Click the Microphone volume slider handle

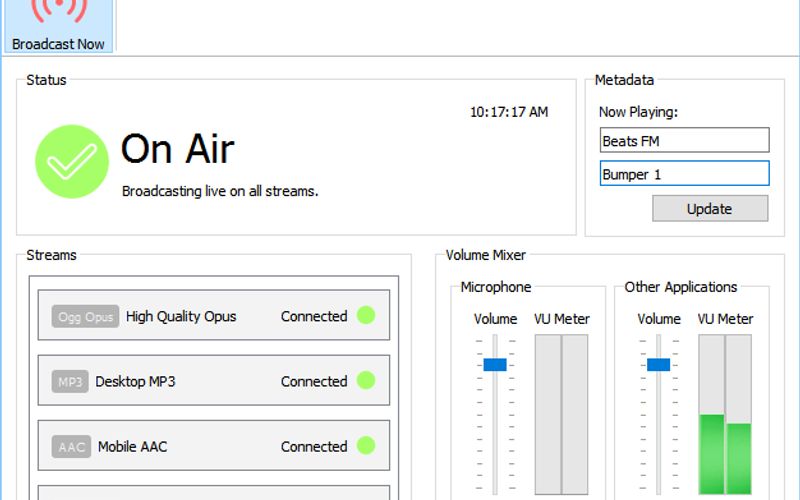(495, 364)
